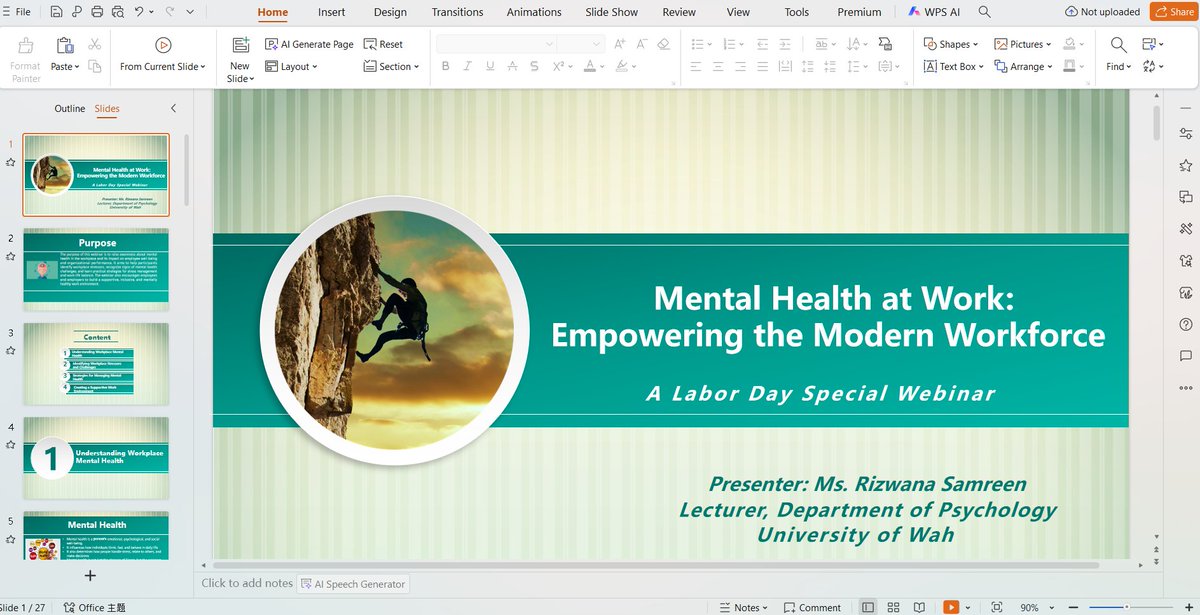The height and width of the screenshot is (615, 1200).
Task: Open the File menu
Action: pos(16,12)
